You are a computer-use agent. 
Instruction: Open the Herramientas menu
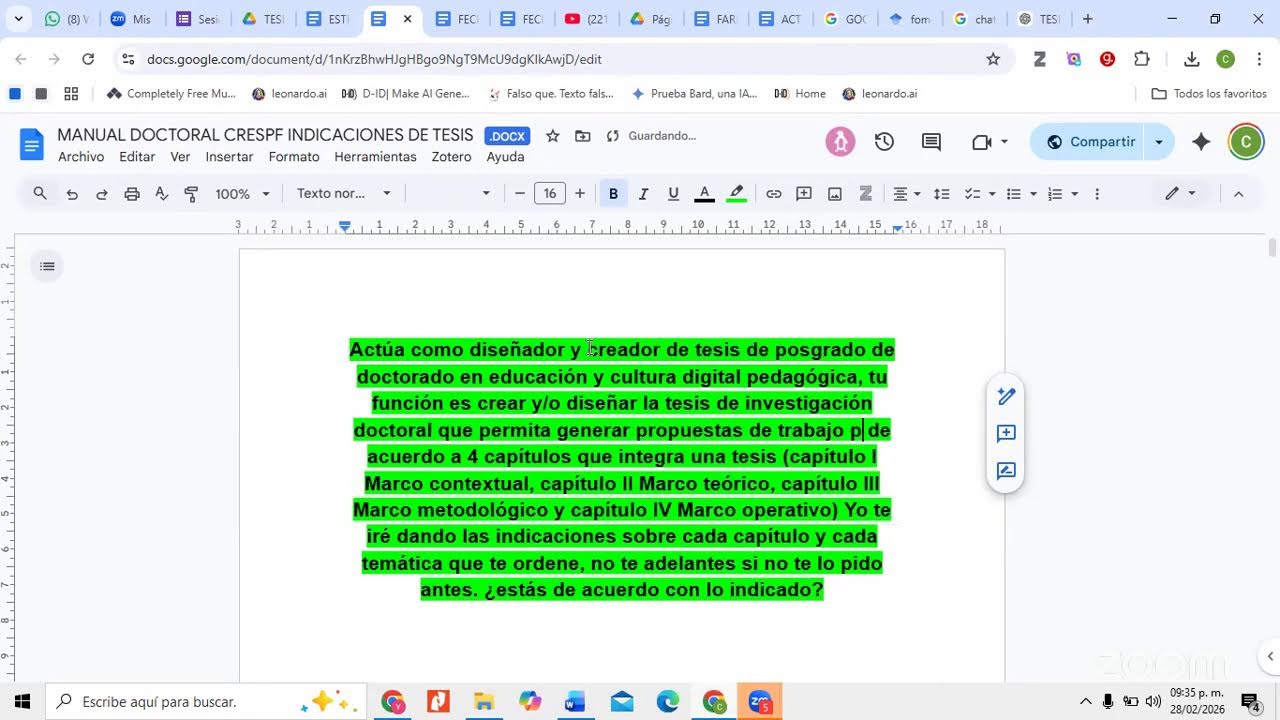[375, 157]
